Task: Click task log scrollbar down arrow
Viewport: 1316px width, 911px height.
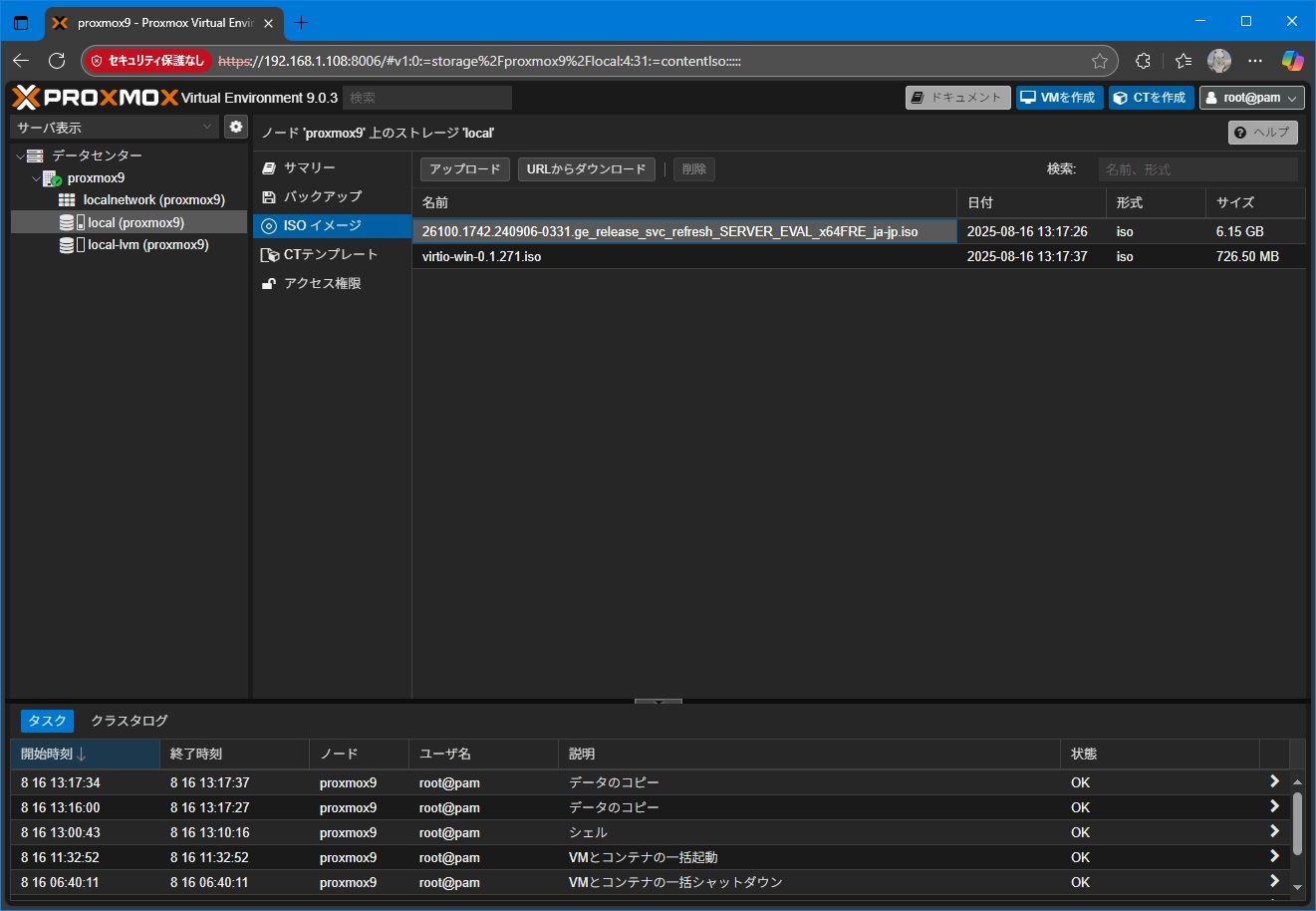Action: pos(1297,887)
